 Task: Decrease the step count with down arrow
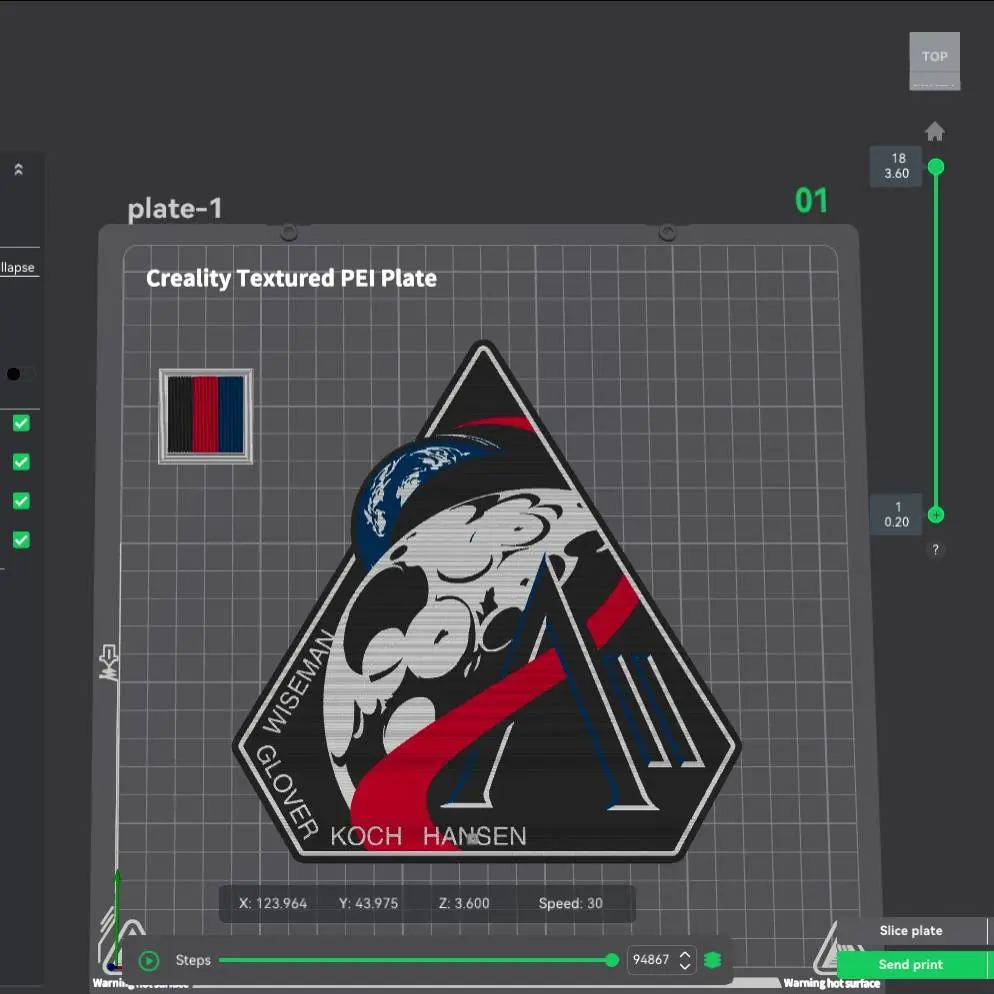pyautogui.click(x=685, y=966)
